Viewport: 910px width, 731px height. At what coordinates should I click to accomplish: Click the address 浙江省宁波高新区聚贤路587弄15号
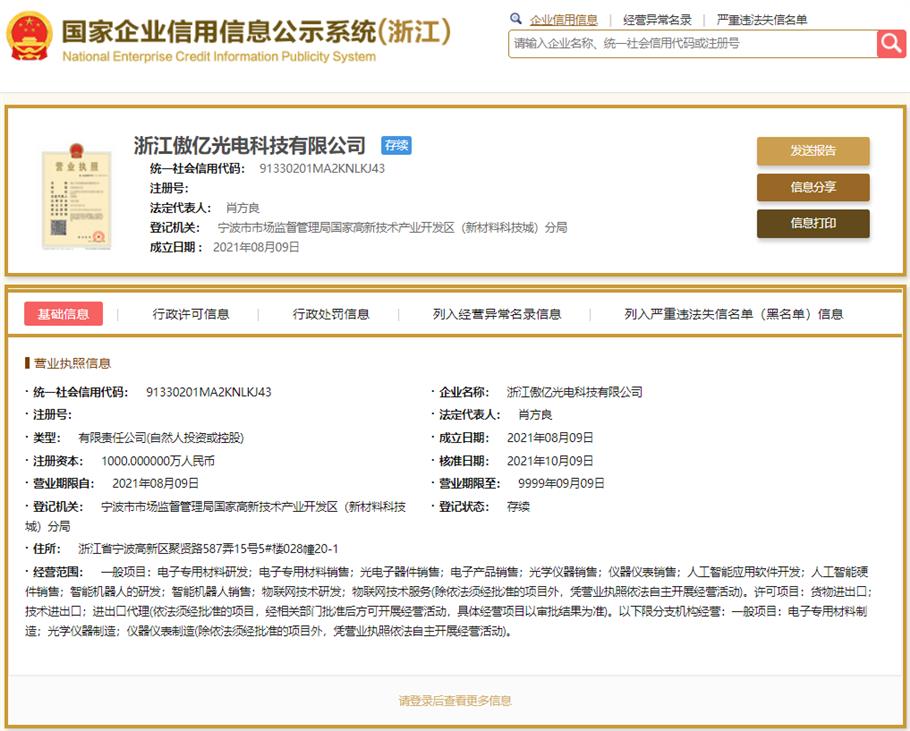pos(171,549)
